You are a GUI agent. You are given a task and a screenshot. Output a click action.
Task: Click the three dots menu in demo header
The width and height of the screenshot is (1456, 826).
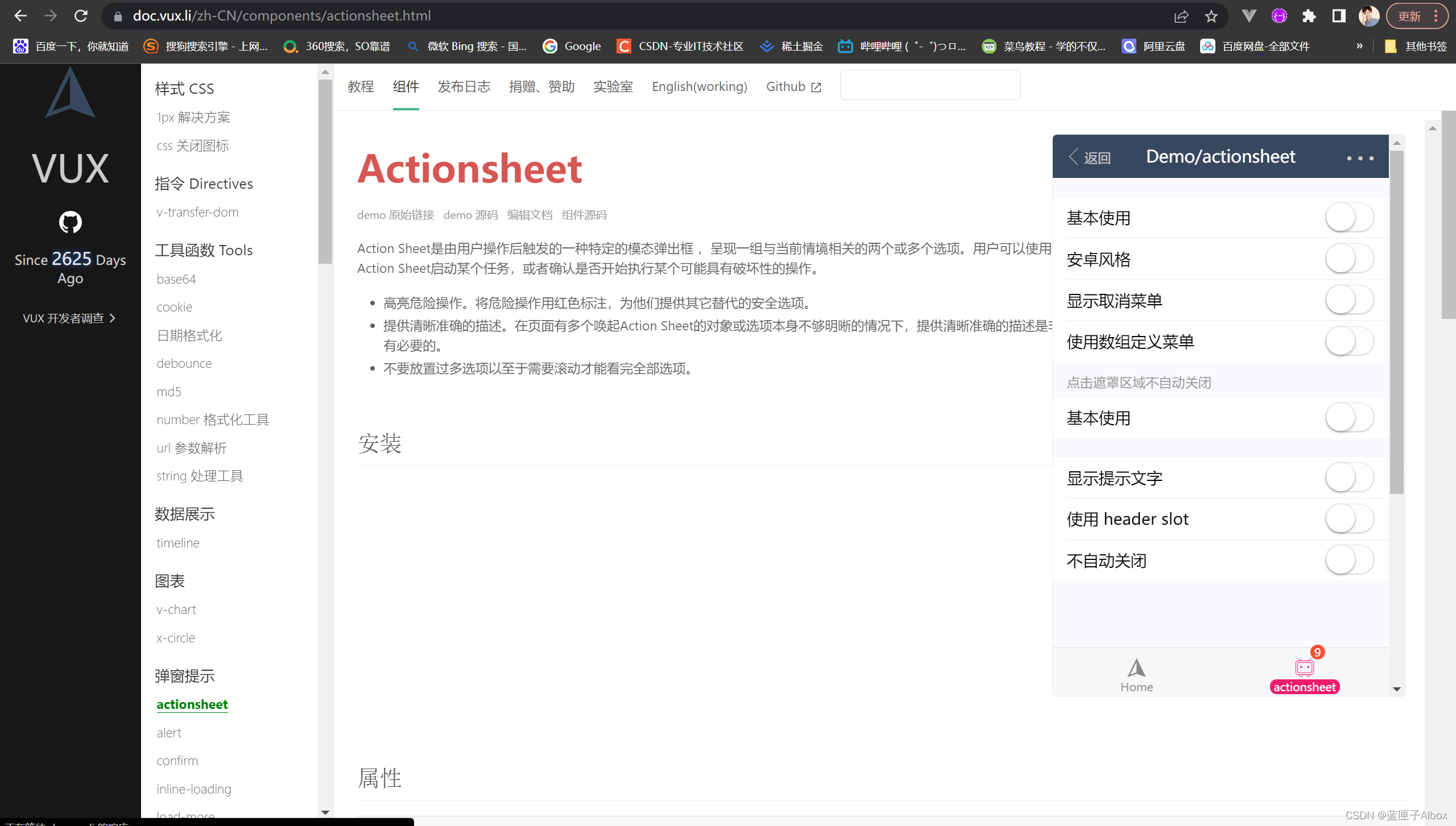coord(1360,158)
